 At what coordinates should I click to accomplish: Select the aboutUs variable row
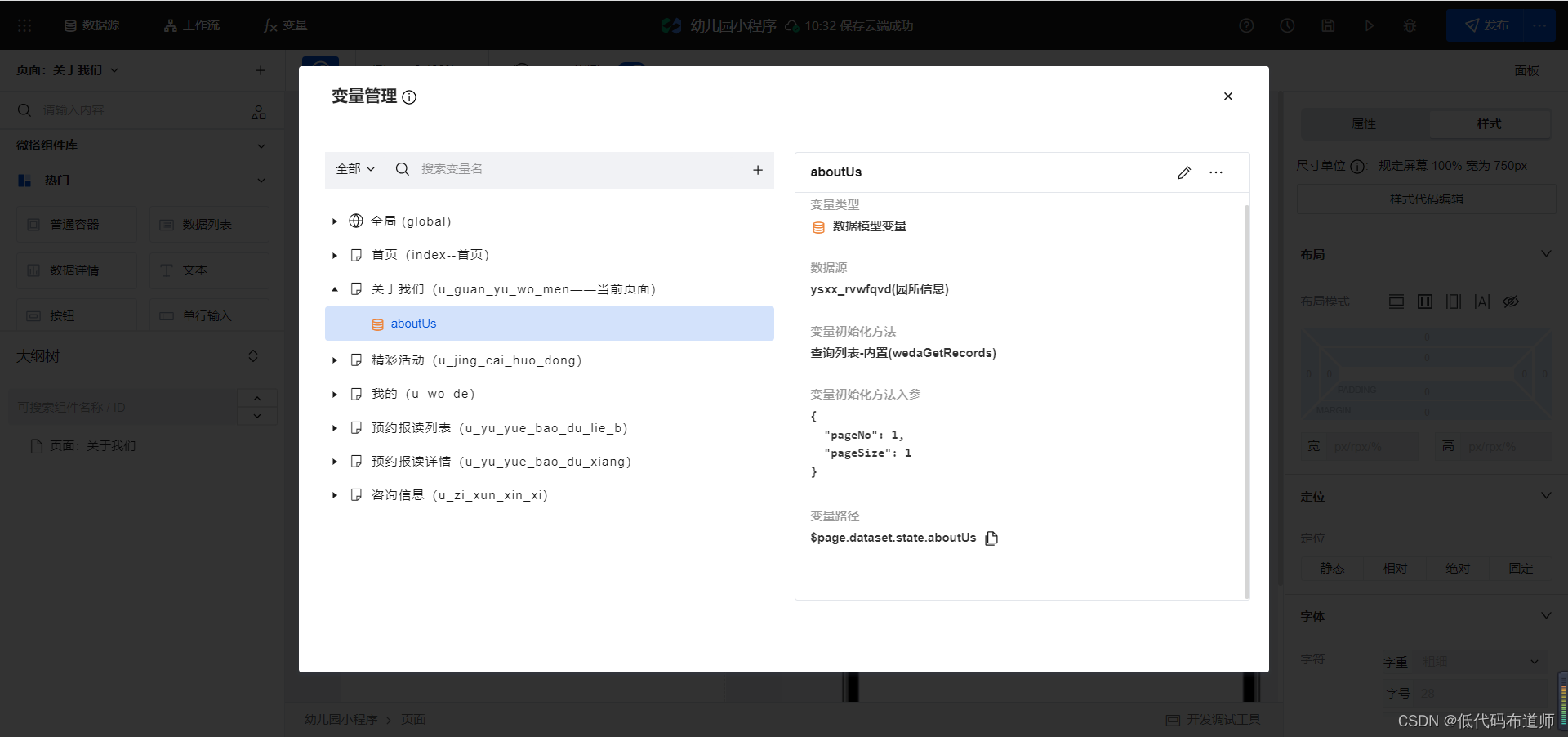pos(549,324)
